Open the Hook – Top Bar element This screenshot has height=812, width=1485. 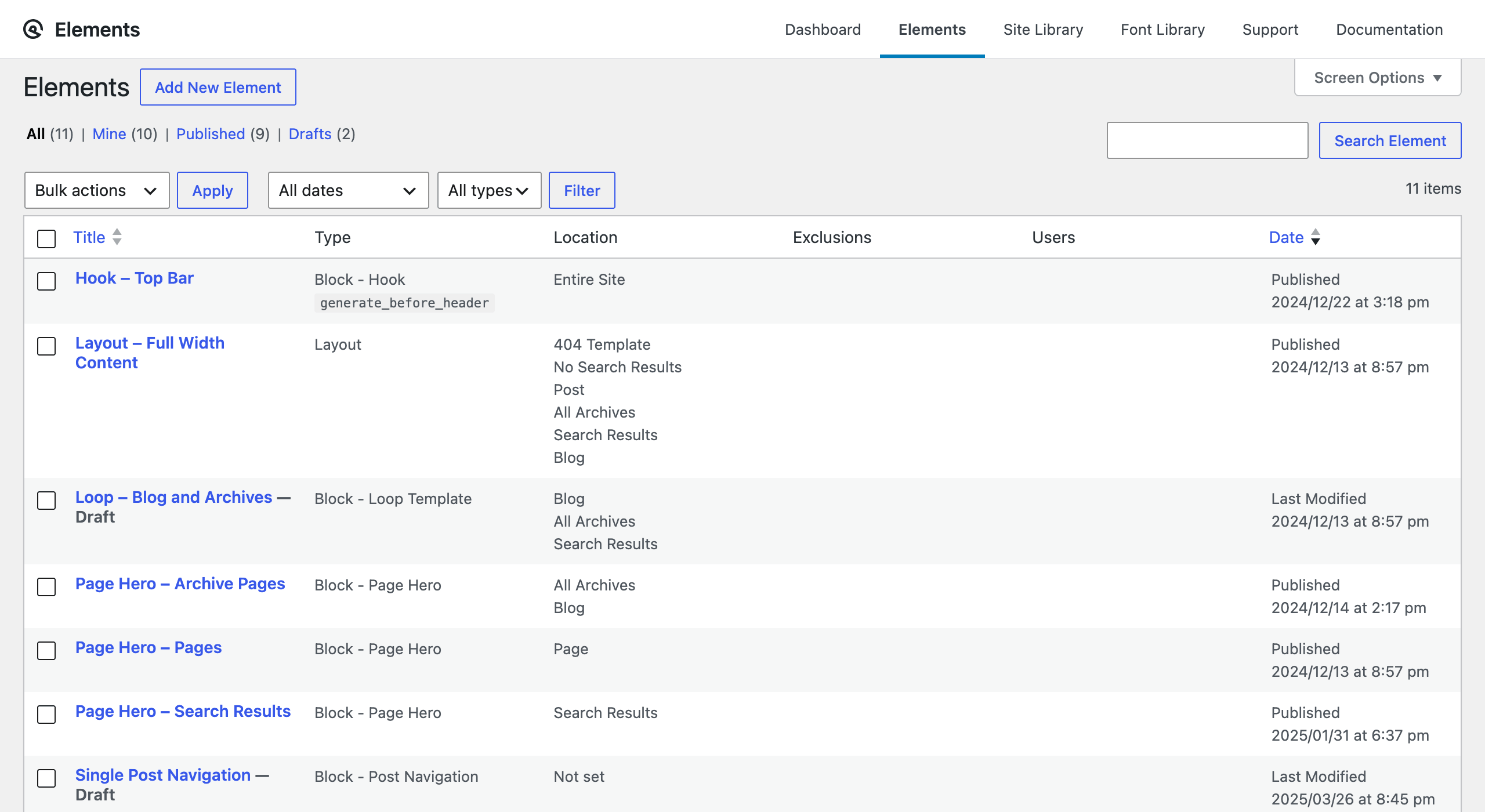point(135,278)
